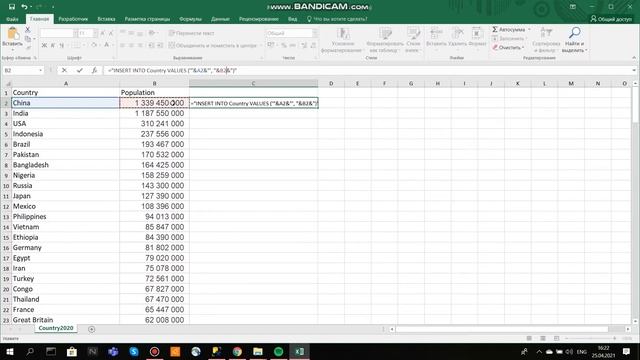
Task: Switch to Normal view in the status bar
Action: tap(529, 338)
